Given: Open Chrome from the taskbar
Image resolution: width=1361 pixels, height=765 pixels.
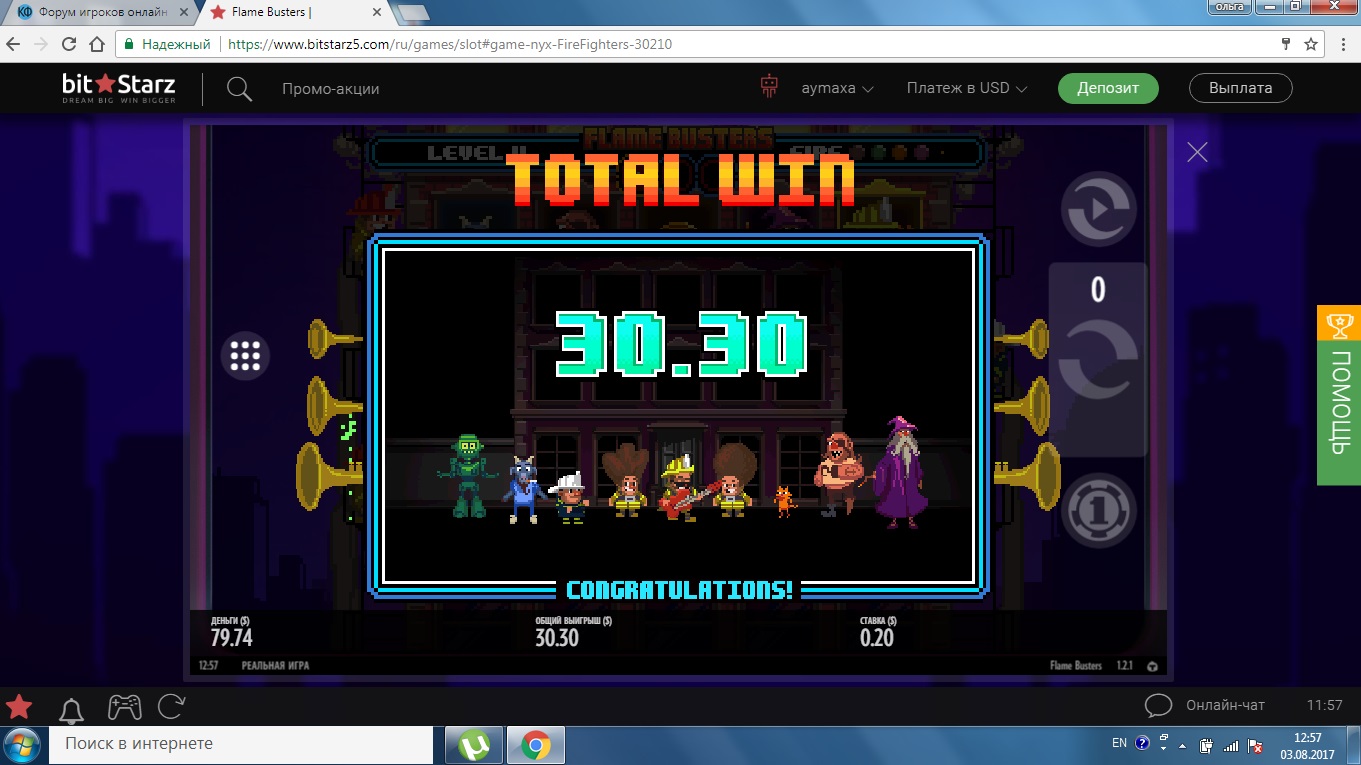Looking at the screenshot, I should [x=536, y=745].
